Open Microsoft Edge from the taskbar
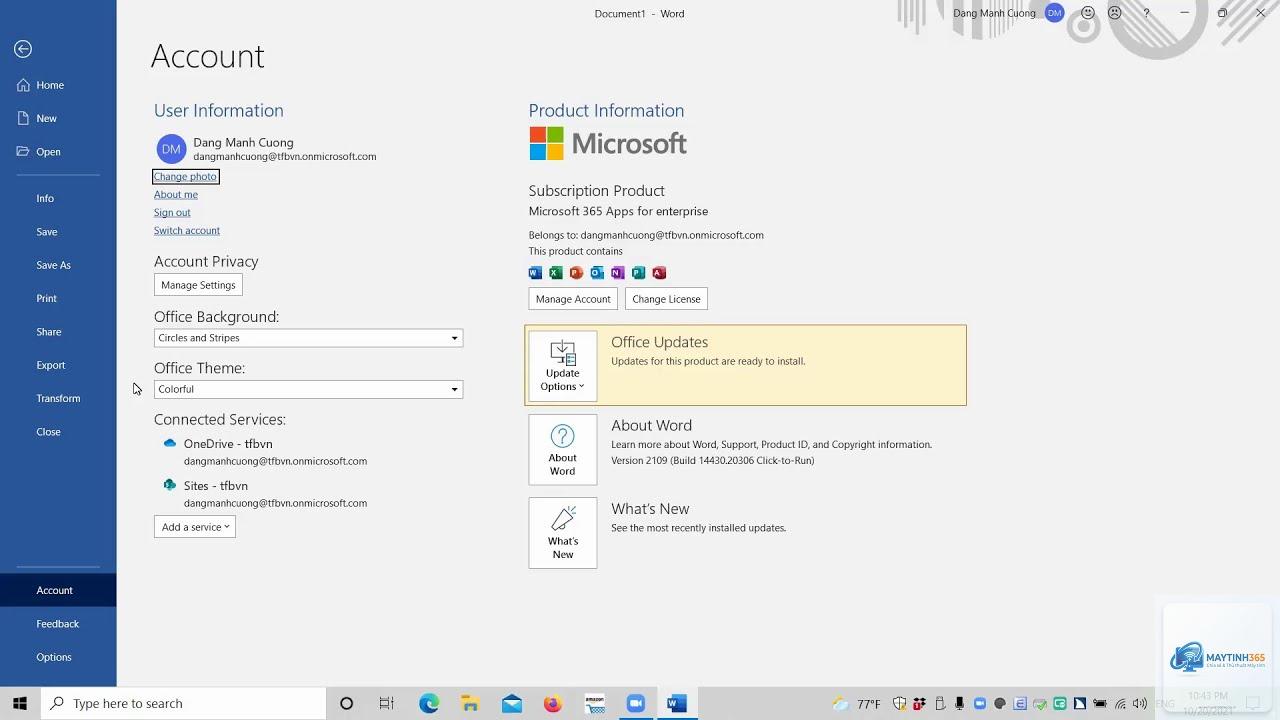This screenshot has width=1280, height=720. (429, 704)
